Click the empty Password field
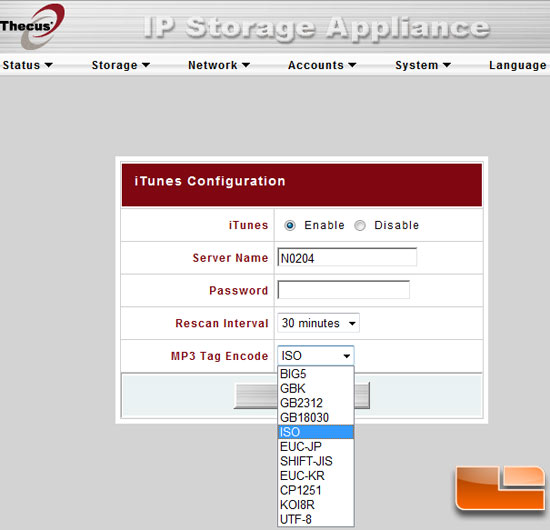Viewport: 550px width, 530px height. pyautogui.click(x=343, y=290)
